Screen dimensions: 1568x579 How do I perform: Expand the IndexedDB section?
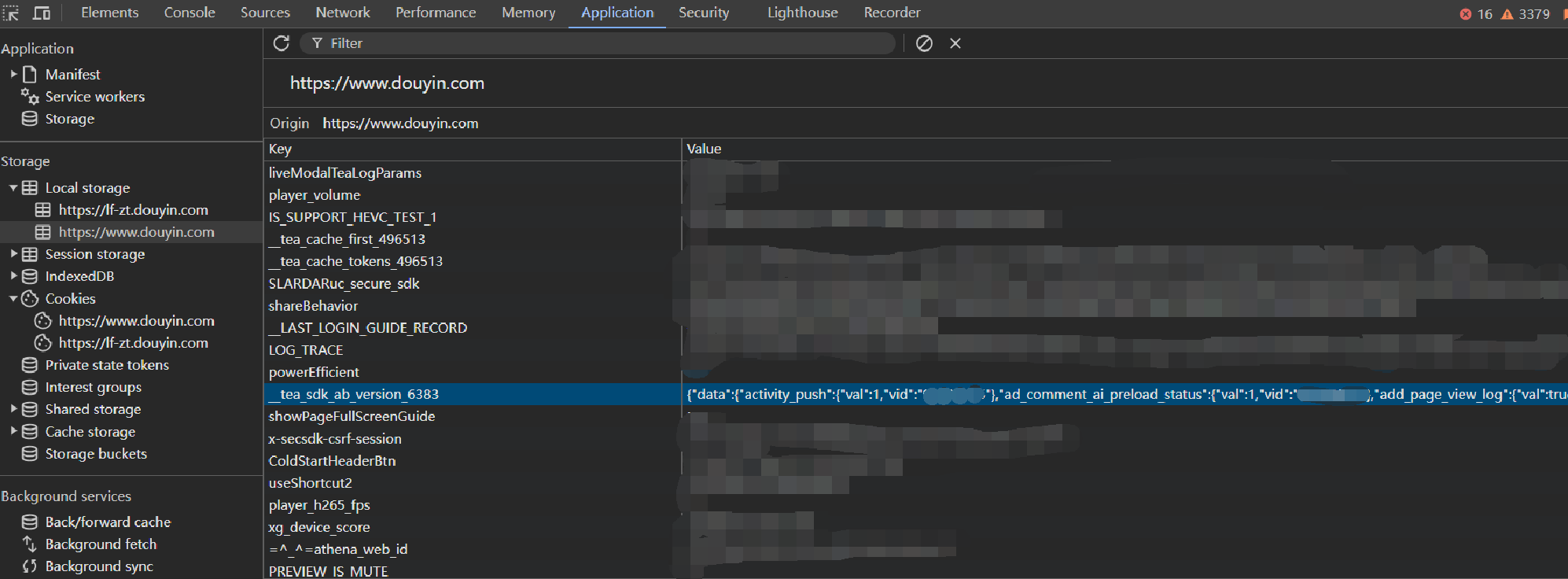(13, 276)
